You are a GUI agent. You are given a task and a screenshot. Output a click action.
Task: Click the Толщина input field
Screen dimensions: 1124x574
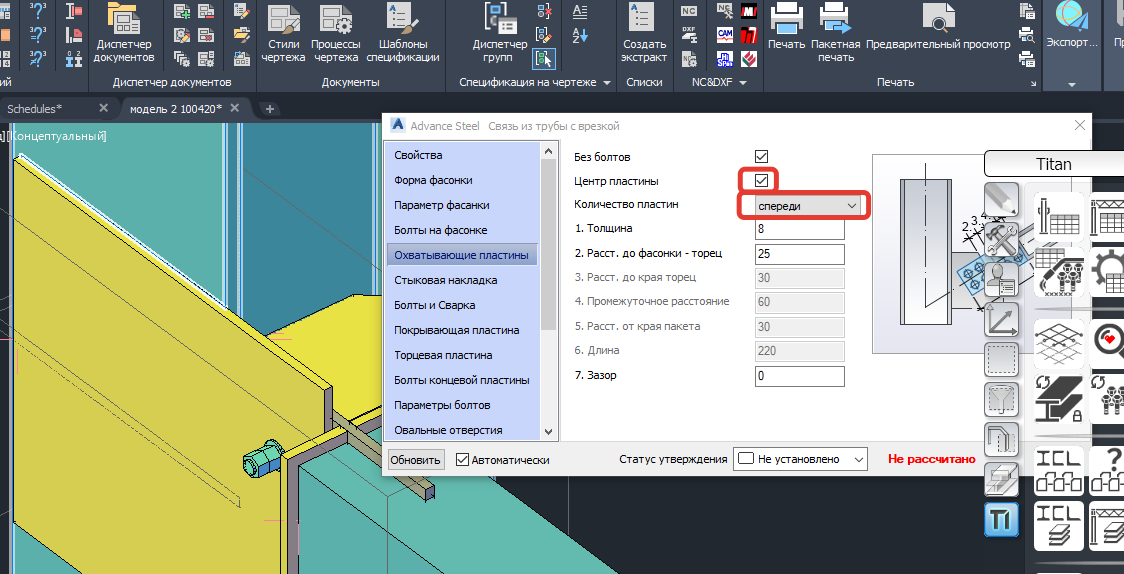pyautogui.click(x=799, y=229)
